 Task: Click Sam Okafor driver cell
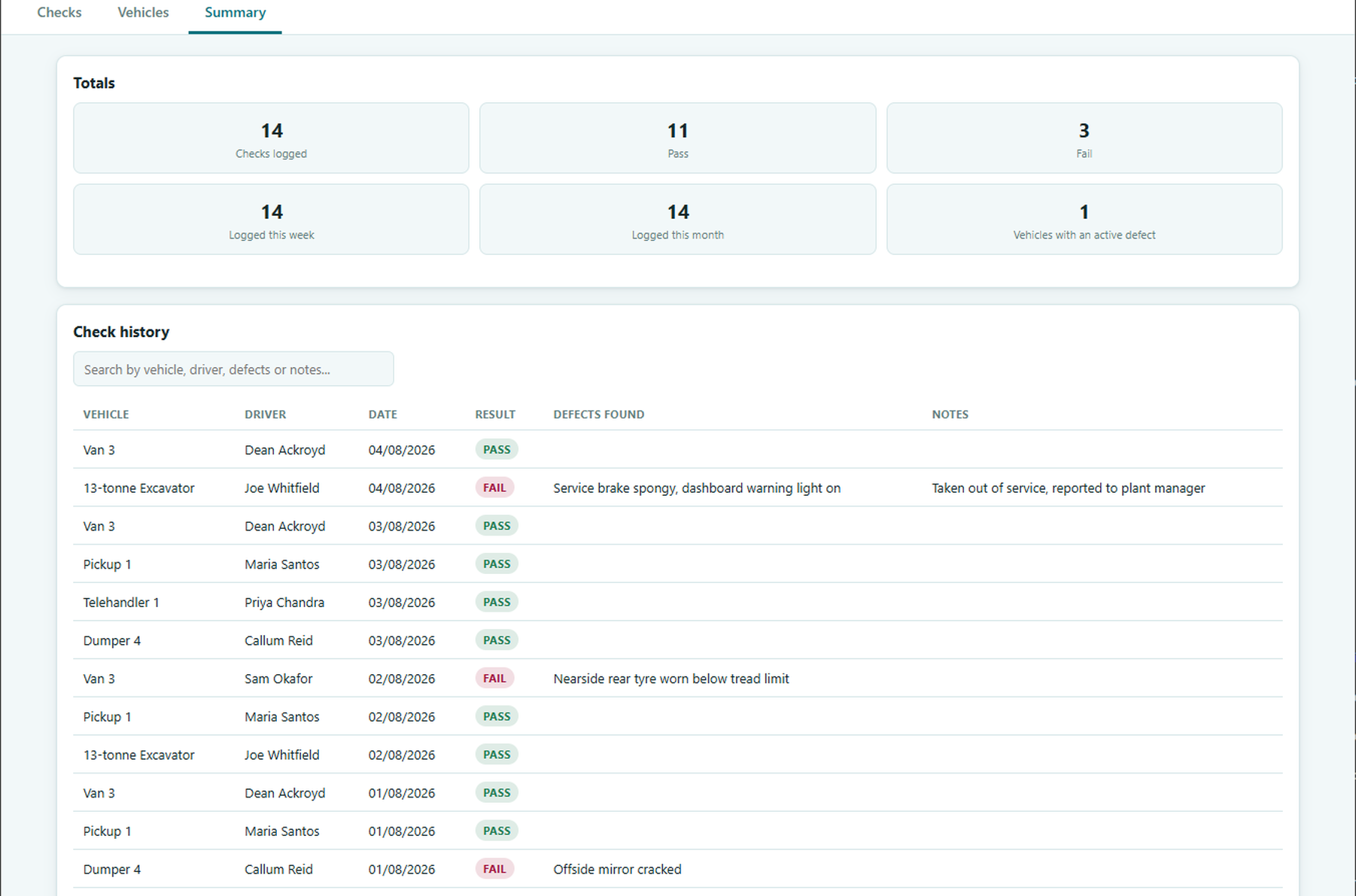(x=278, y=679)
